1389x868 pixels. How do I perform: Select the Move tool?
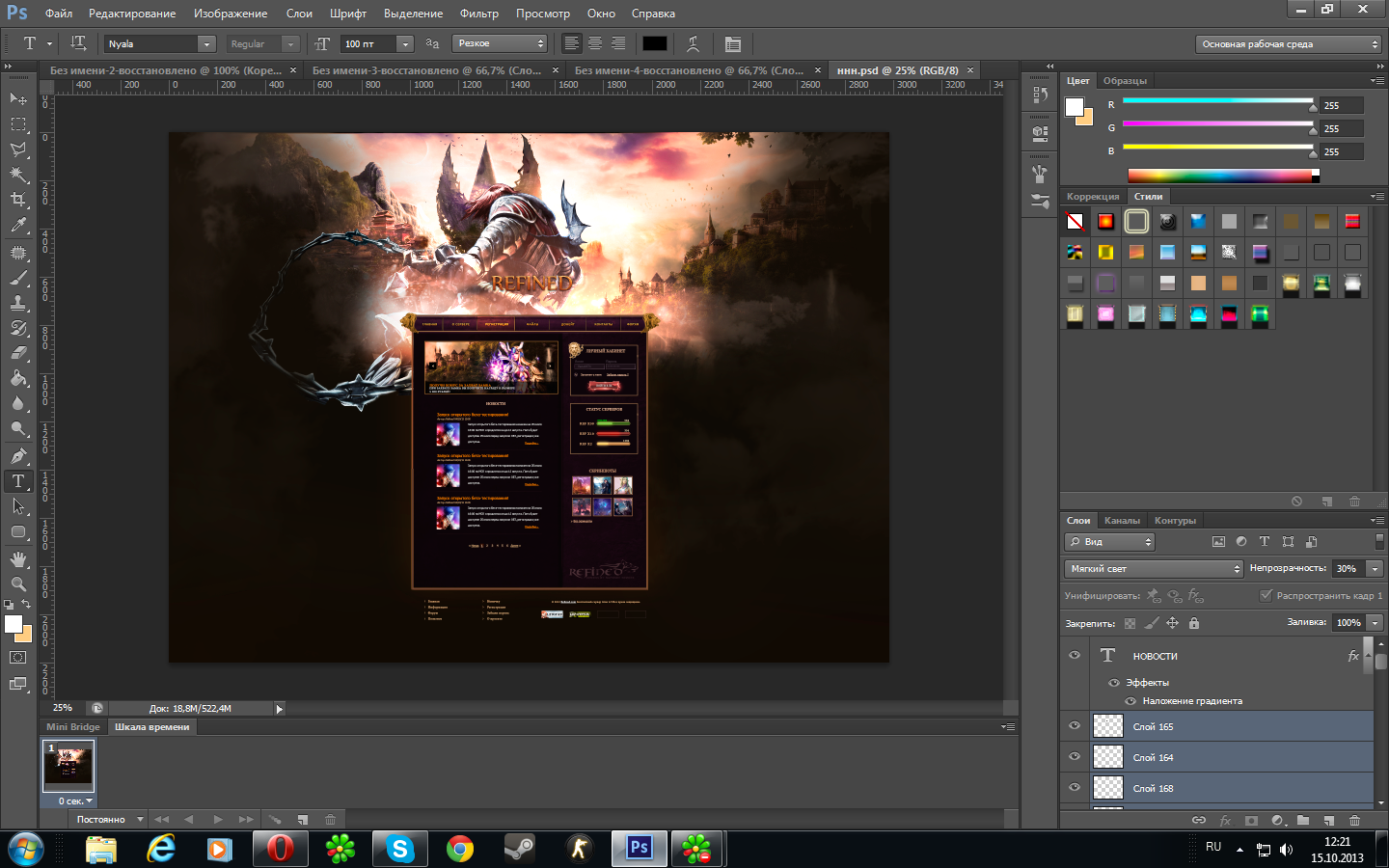tap(18, 98)
